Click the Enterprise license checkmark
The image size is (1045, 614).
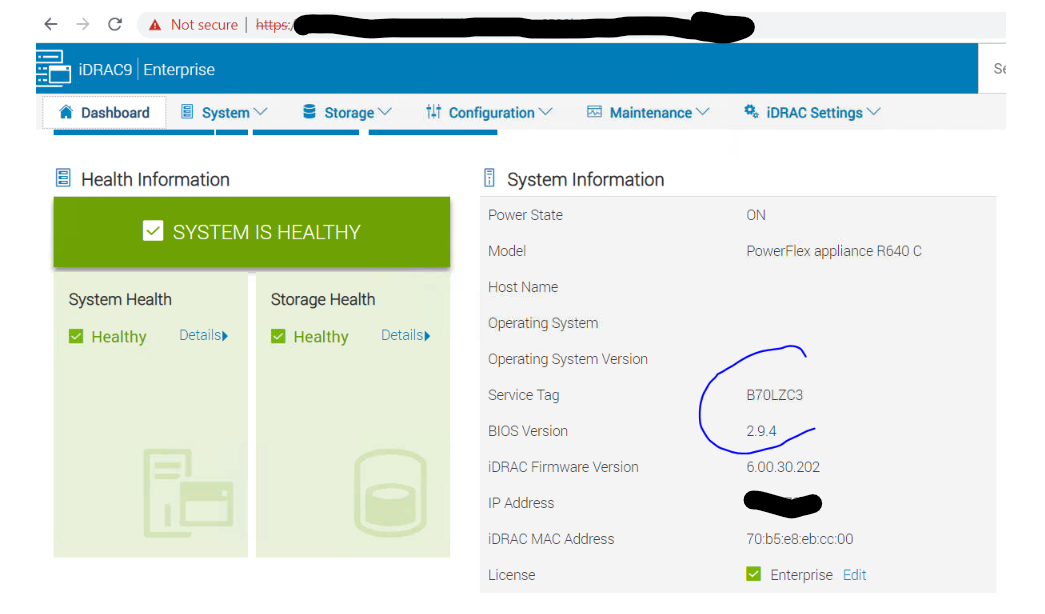(753, 575)
